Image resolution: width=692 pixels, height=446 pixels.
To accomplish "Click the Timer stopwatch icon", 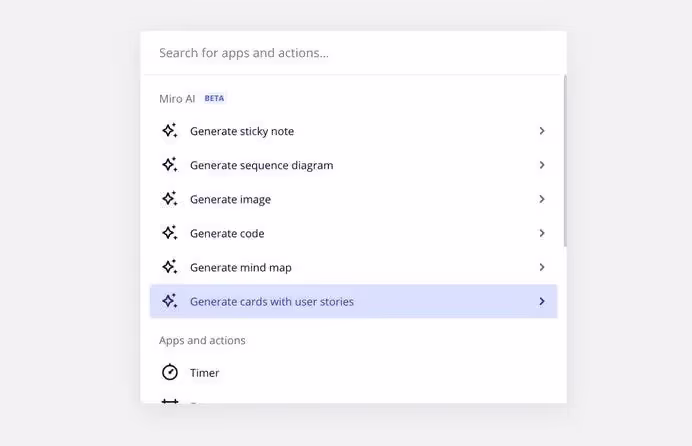I will tap(170, 373).
